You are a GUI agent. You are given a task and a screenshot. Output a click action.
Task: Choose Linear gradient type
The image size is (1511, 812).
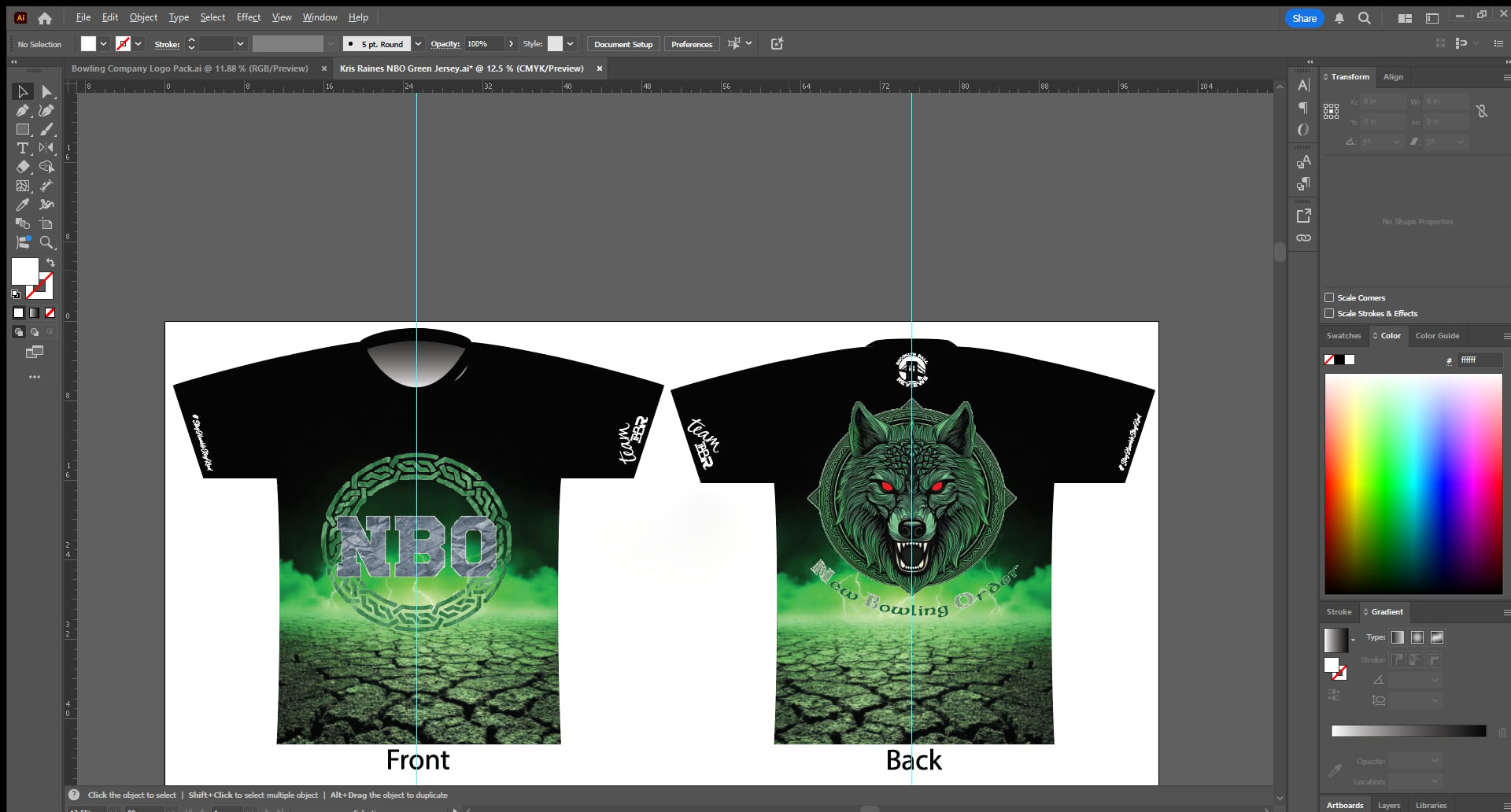[1398, 637]
